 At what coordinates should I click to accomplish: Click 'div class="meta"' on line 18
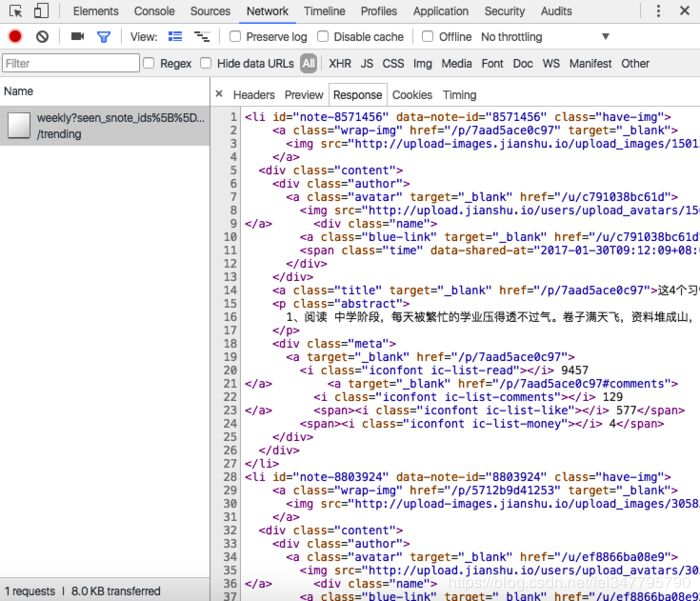(334, 343)
